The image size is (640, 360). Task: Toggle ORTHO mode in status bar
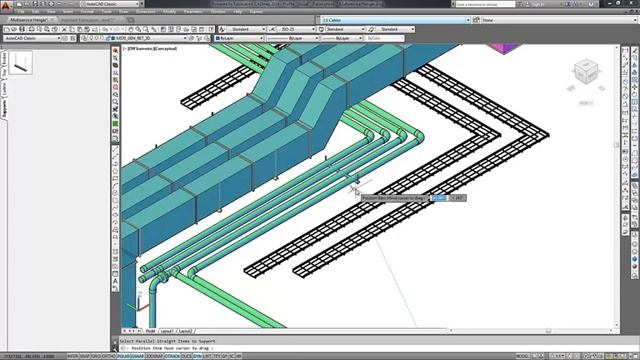tap(109, 356)
